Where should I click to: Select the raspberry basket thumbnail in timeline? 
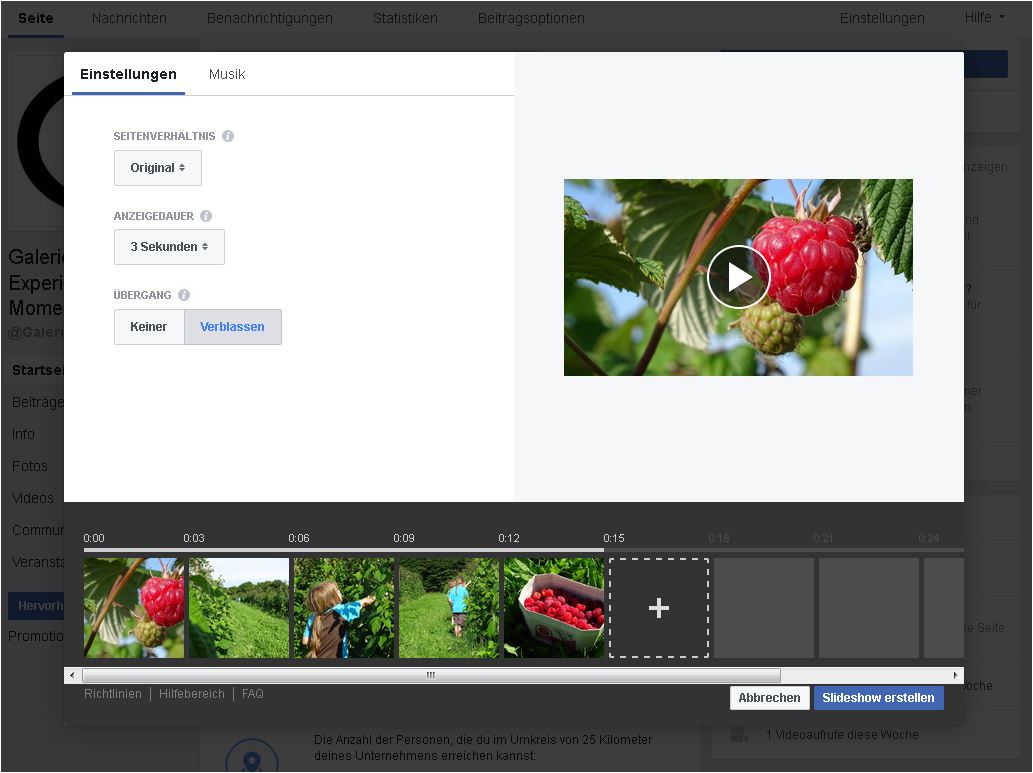click(x=553, y=608)
